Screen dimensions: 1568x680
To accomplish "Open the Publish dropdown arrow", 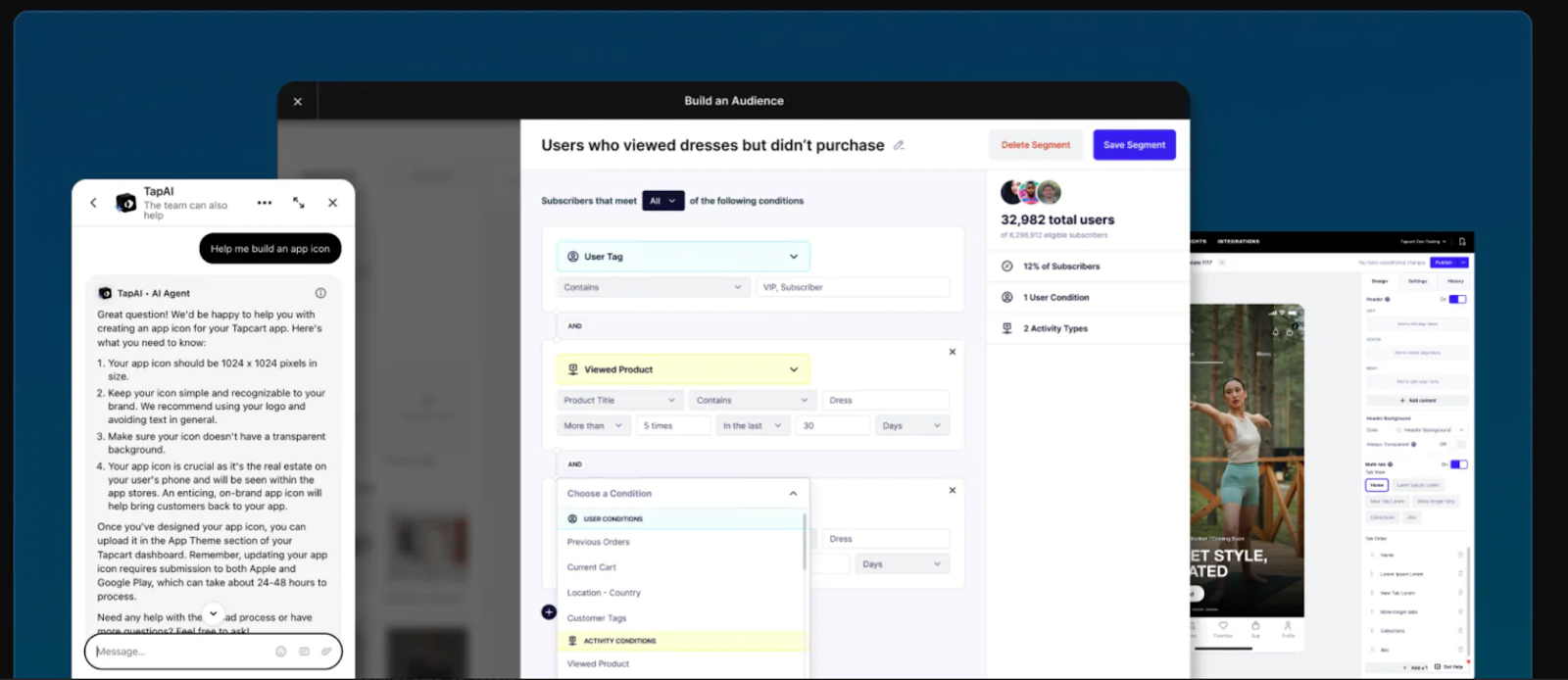I will click(1463, 263).
